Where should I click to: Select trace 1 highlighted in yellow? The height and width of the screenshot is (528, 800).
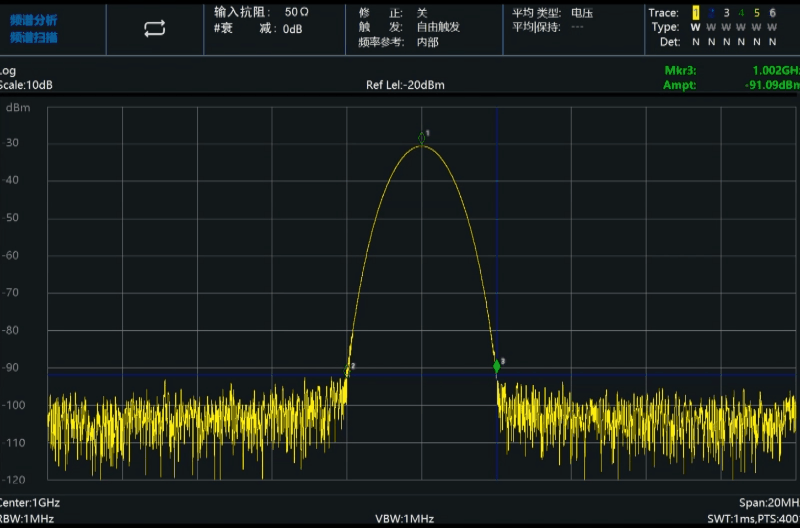click(x=696, y=13)
